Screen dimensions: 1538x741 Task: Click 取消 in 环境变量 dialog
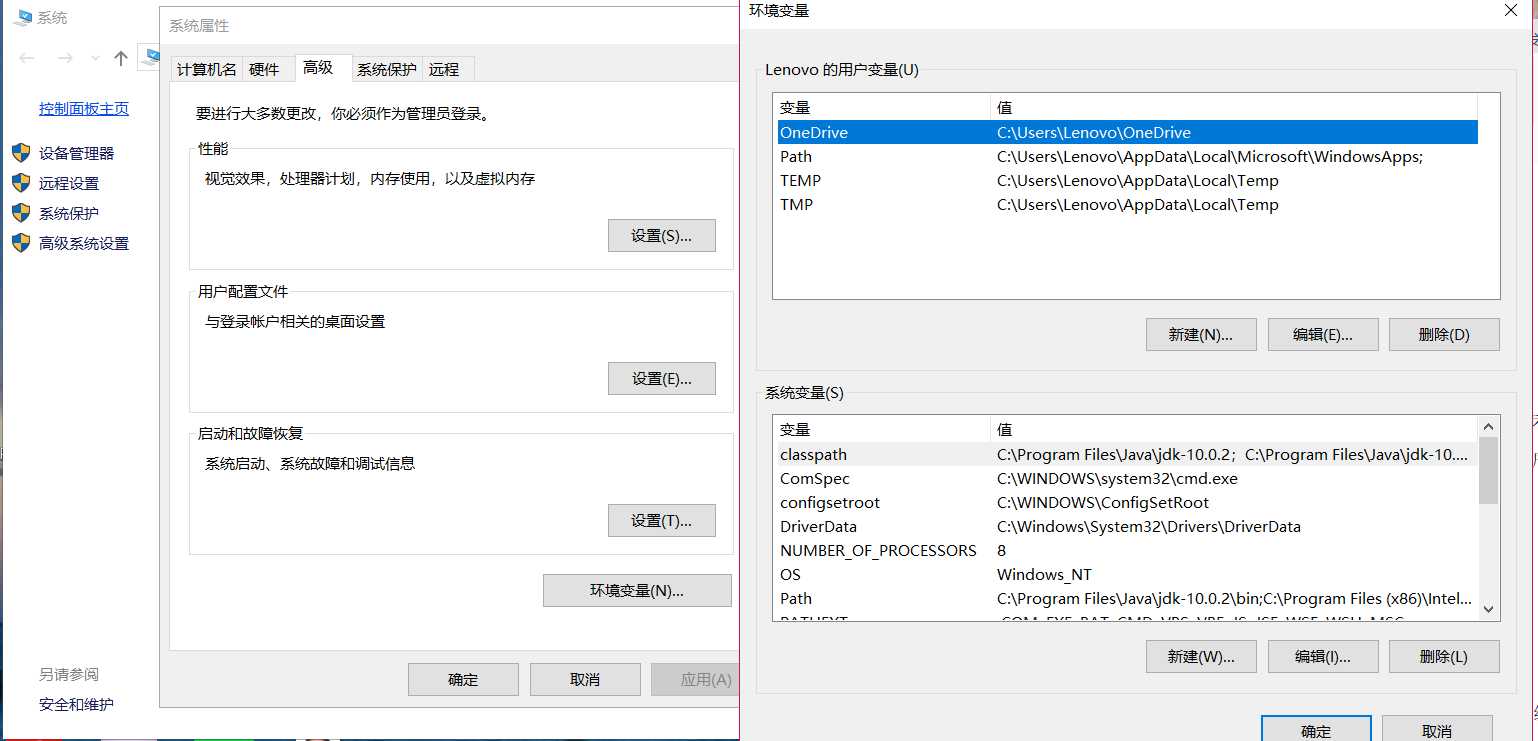pos(1437,729)
